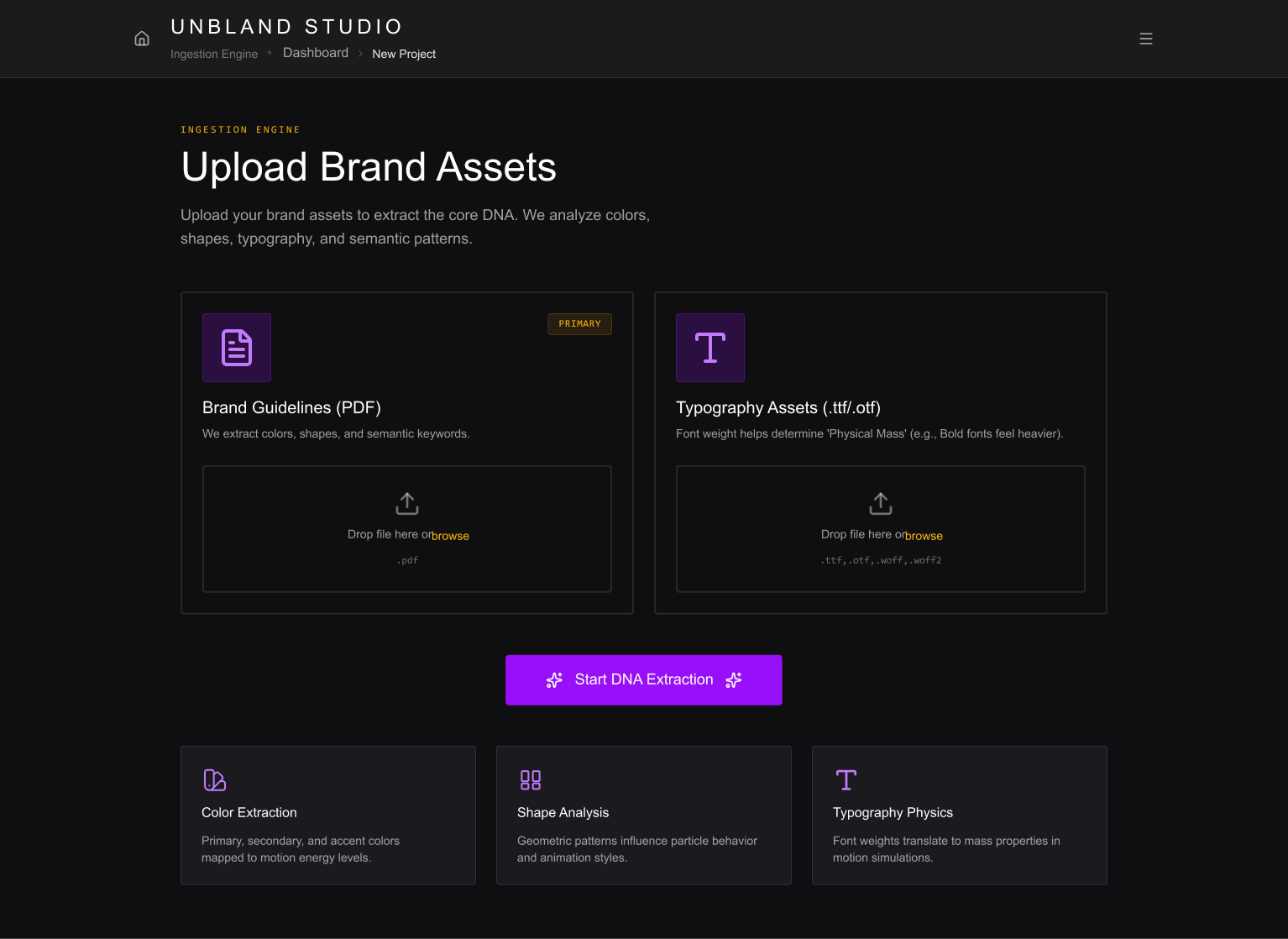Click the left sparkle icon on extraction button

click(554, 680)
